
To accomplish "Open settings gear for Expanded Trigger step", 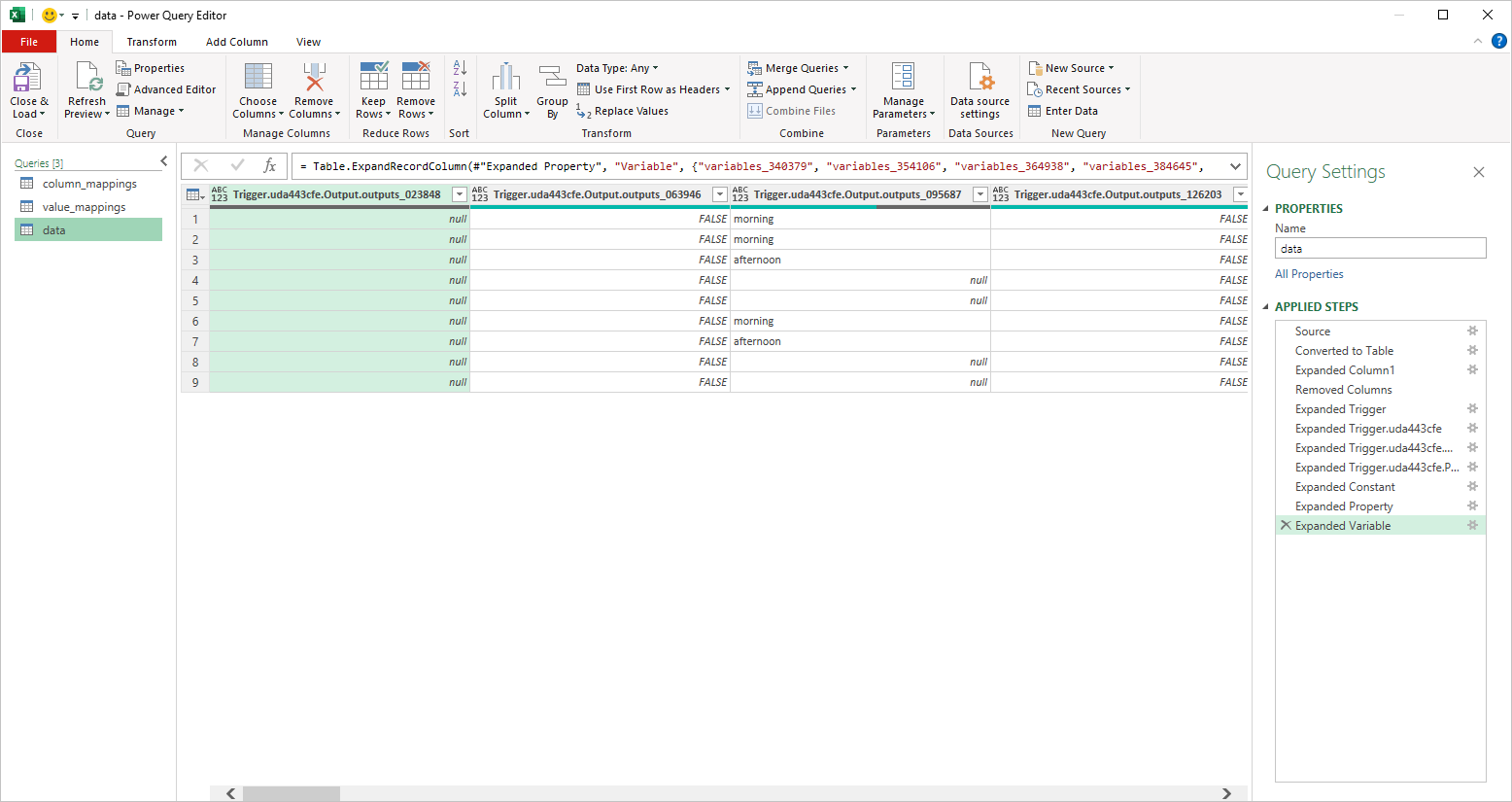I will (1472, 409).
